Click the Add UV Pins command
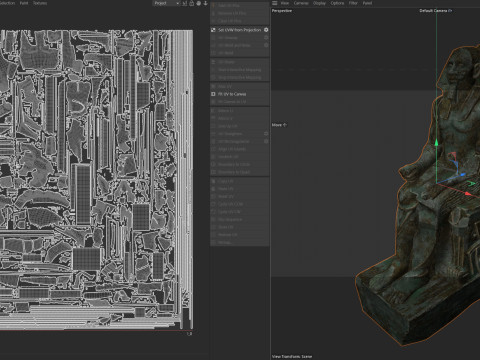Viewport: 480px width, 360px height. pos(240,6)
